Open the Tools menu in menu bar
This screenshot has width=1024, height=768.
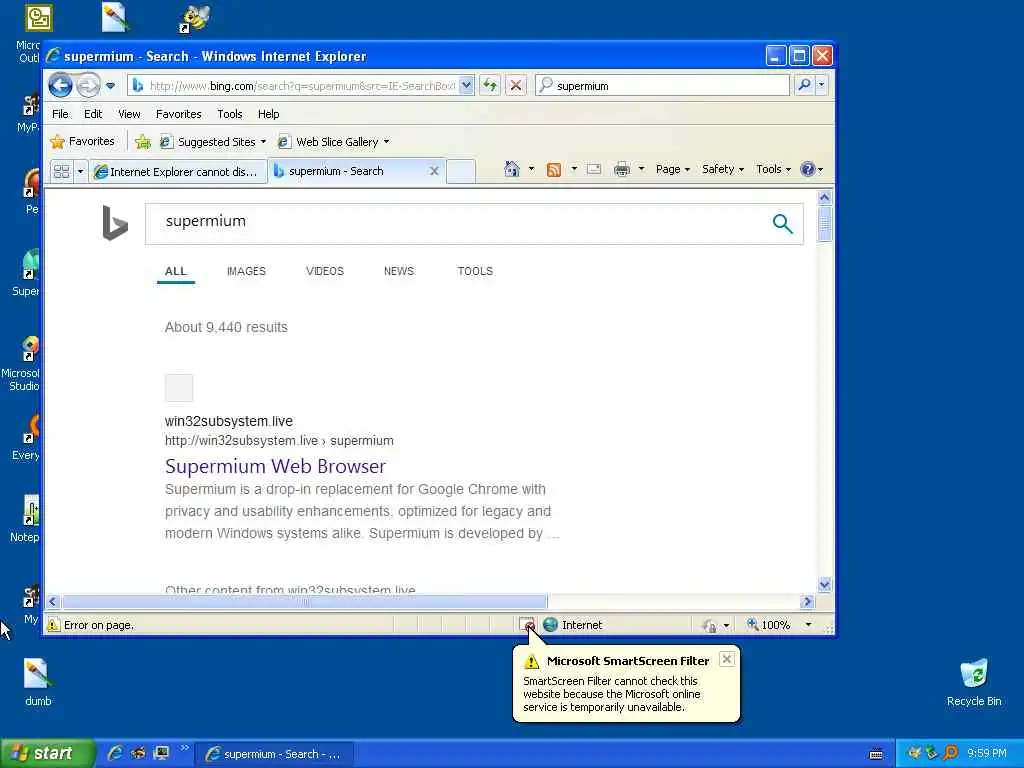(229, 114)
